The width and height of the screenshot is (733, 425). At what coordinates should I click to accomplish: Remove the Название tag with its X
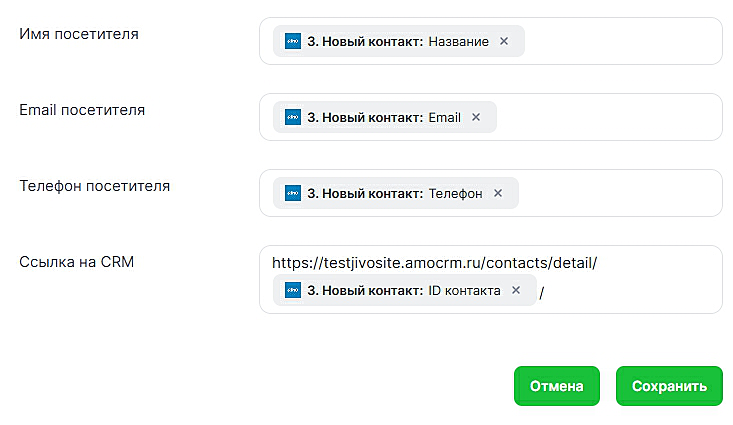[504, 41]
